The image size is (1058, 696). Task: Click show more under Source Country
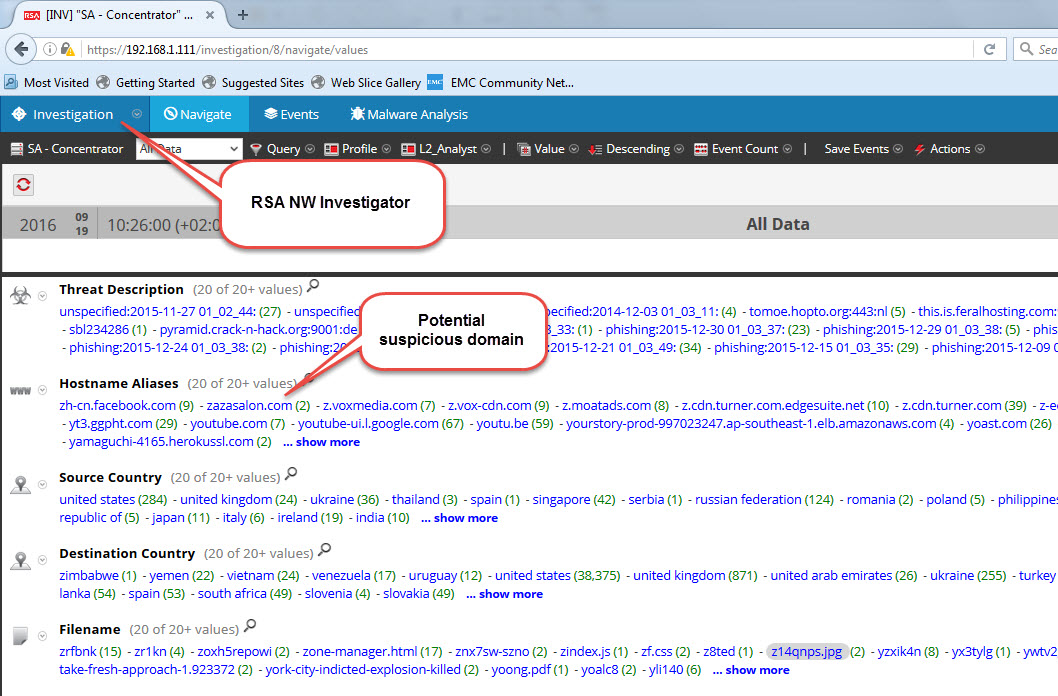coord(465,518)
